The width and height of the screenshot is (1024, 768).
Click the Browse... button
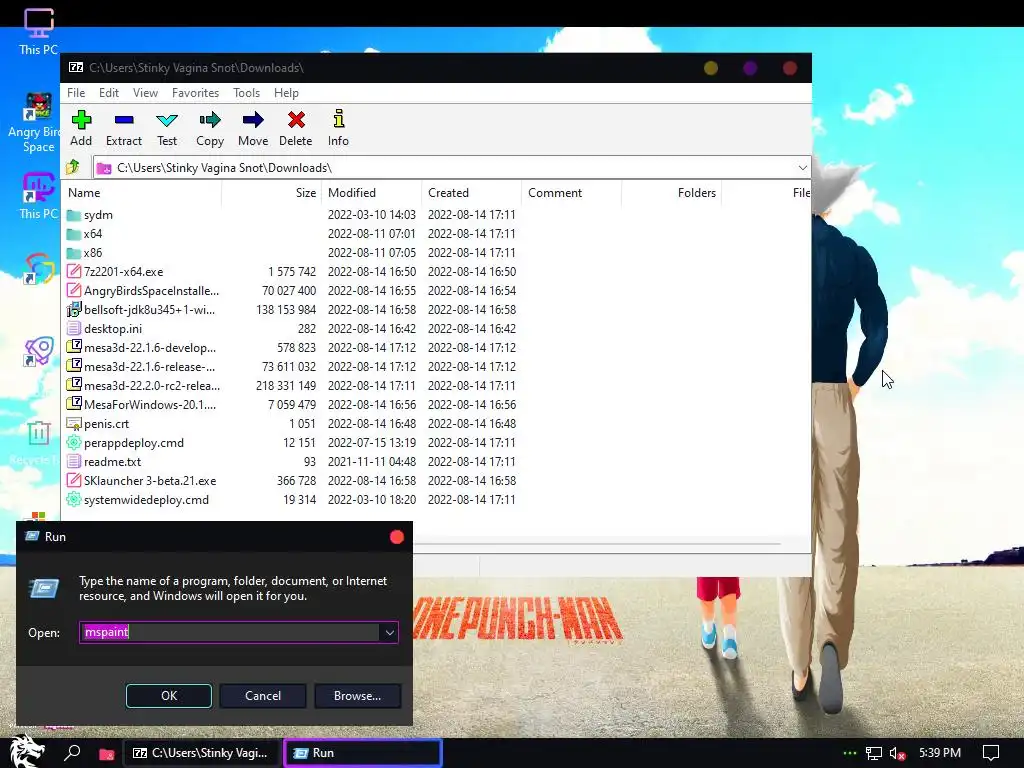click(x=357, y=696)
